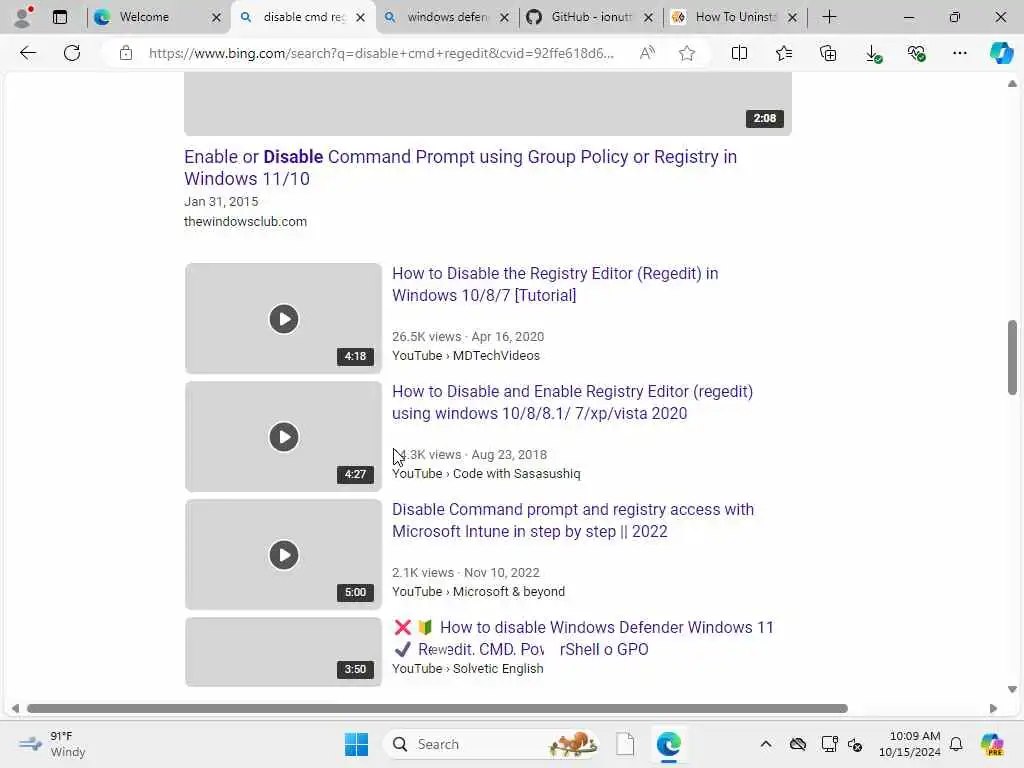Screen dimensions: 1024x768
Task: Open the clock showing 10:09 AM
Action: point(910,744)
